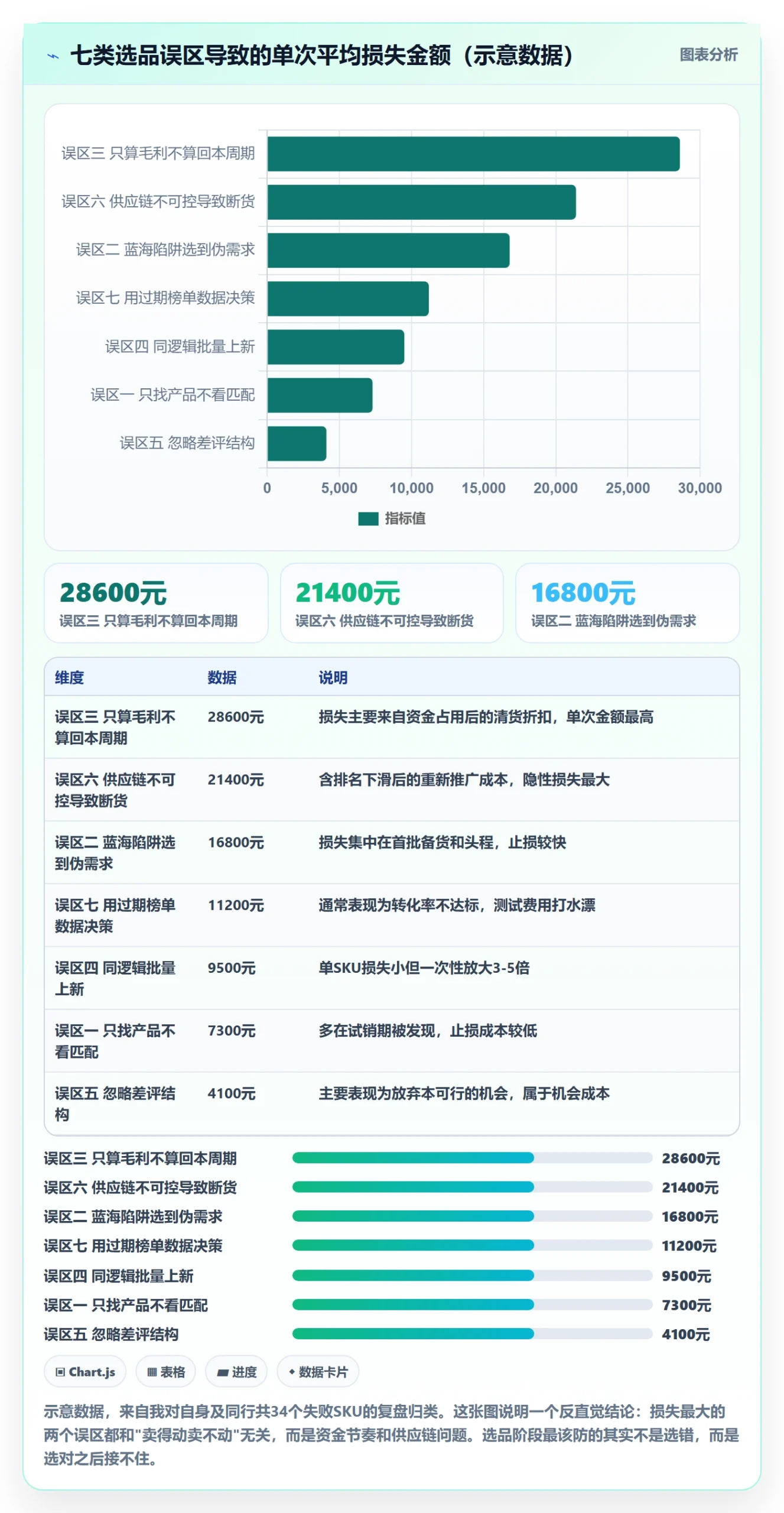
Task: Select the chart bar for 误区二 蓝海陷阱选到伪需求
Action: 388,251
